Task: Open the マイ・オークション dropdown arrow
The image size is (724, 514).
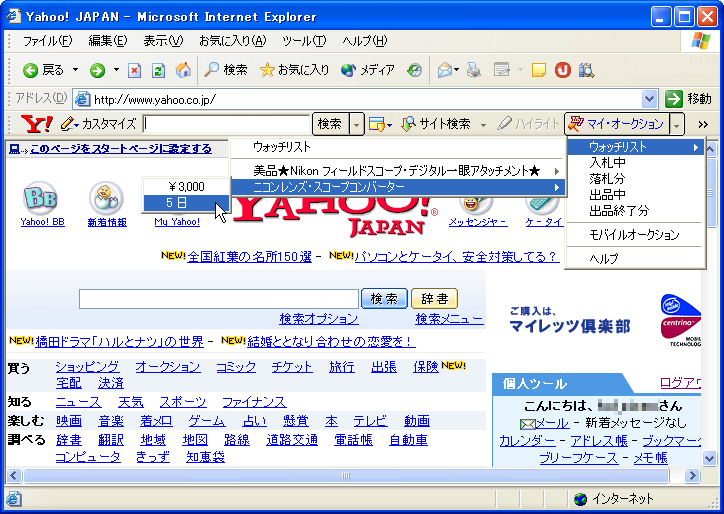Action: (676, 124)
